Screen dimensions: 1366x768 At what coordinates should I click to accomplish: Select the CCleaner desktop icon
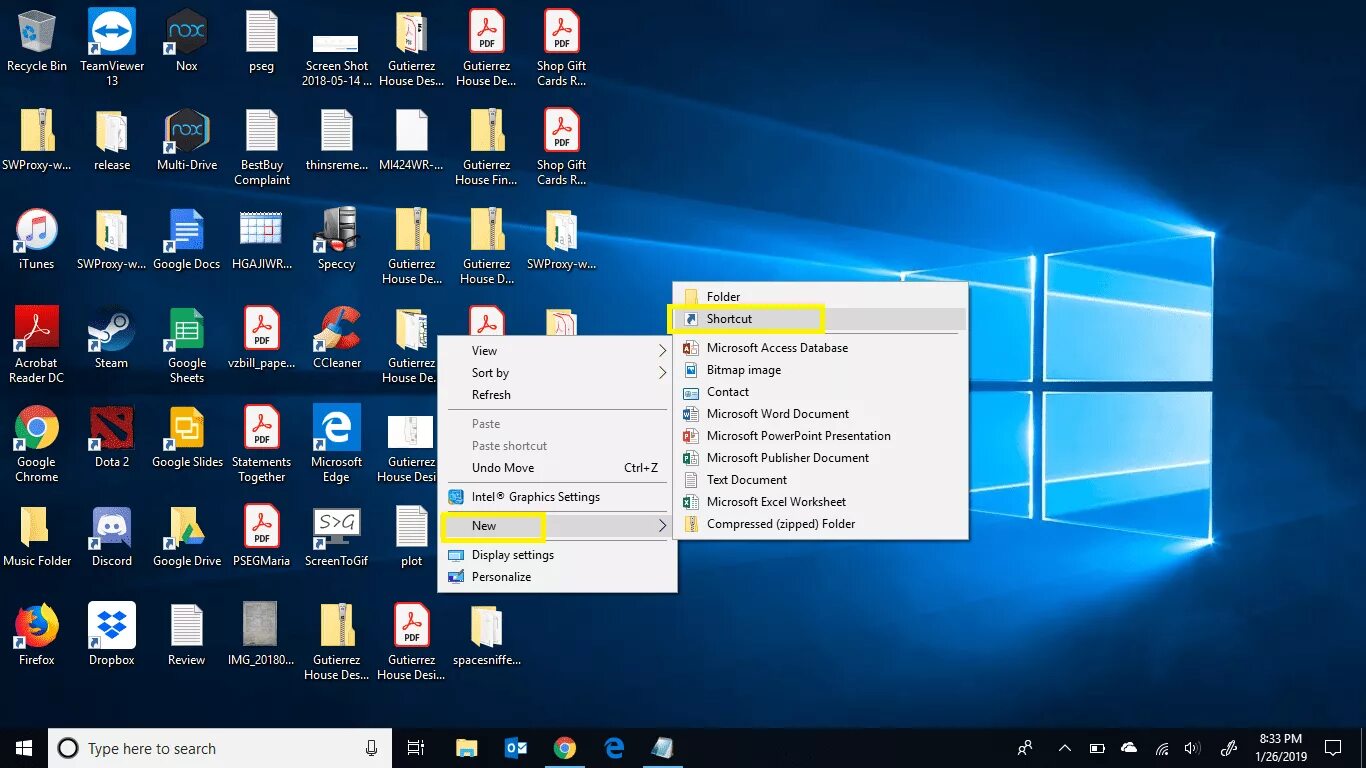point(337,338)
